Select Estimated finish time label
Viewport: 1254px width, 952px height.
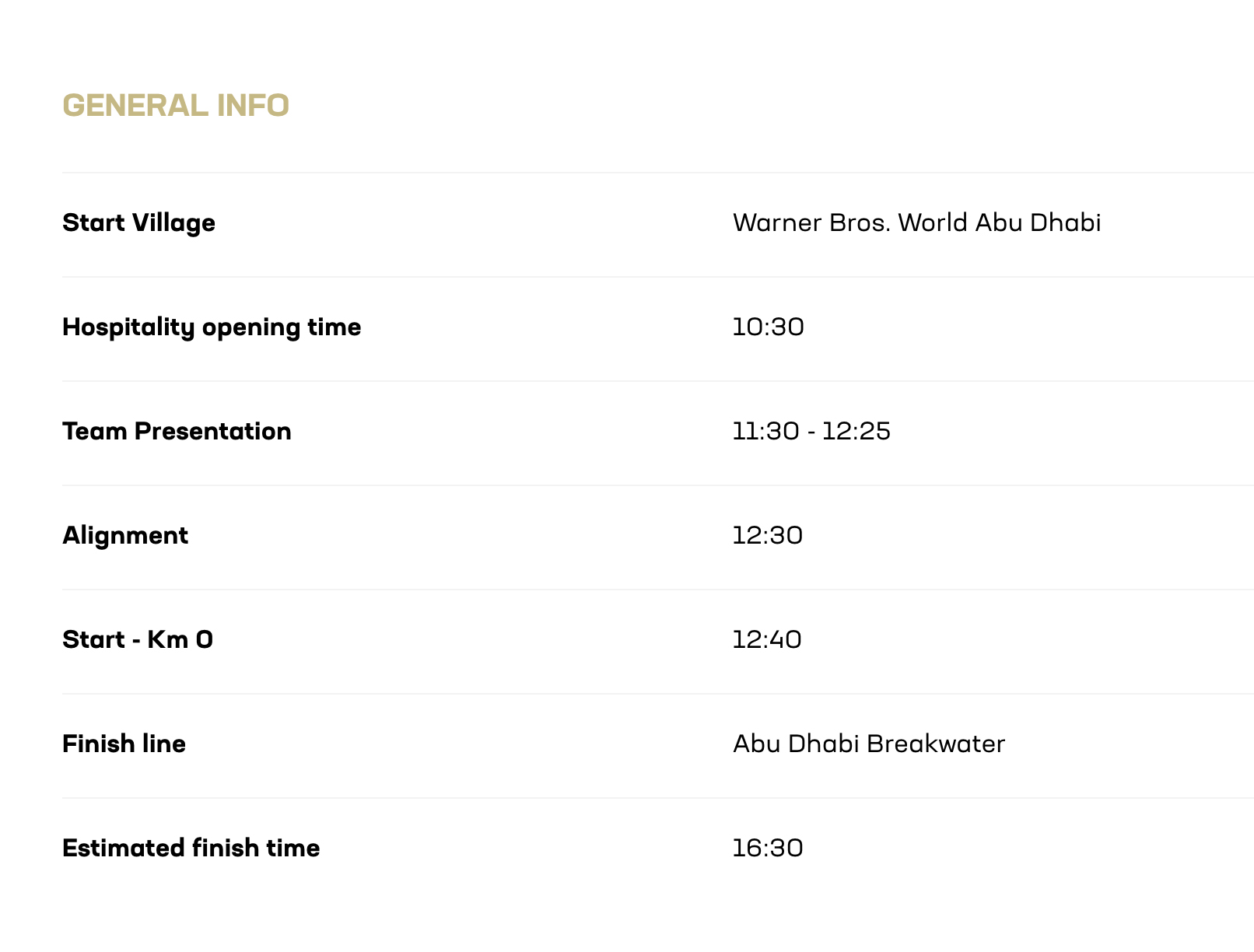[x=191, y=848]
